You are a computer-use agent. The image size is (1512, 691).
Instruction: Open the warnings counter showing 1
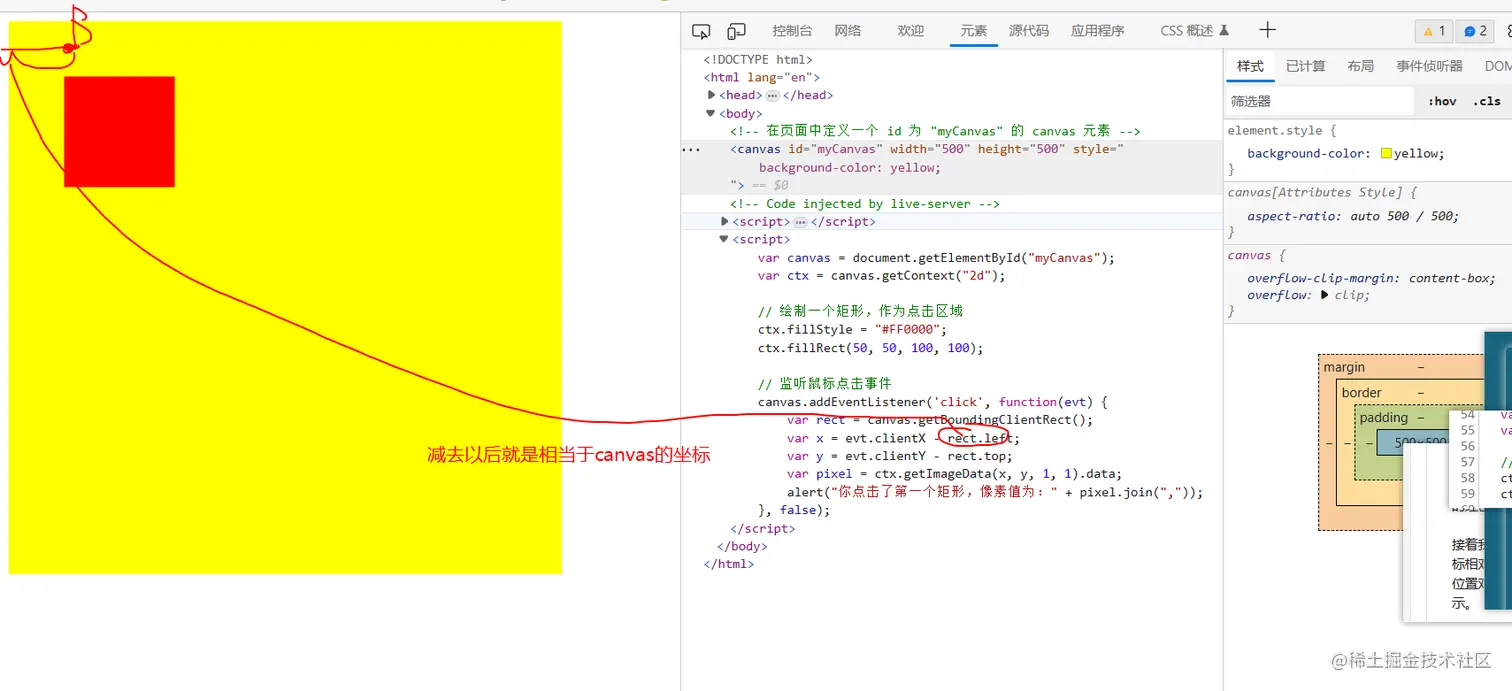click(x=1434, y=31)
